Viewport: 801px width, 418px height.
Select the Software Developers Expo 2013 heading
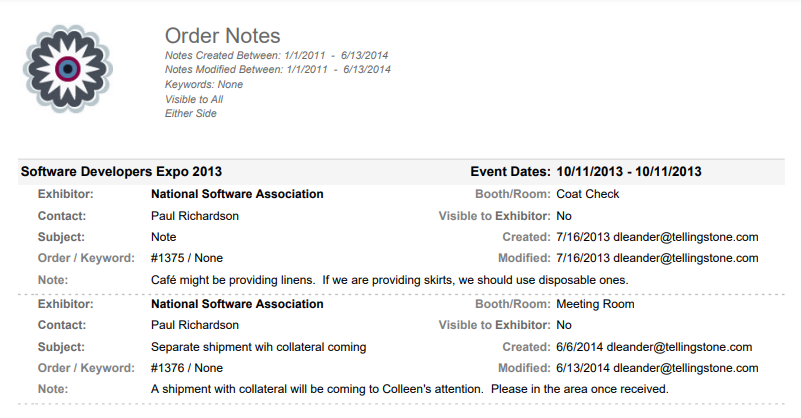(x=121, y=171)
